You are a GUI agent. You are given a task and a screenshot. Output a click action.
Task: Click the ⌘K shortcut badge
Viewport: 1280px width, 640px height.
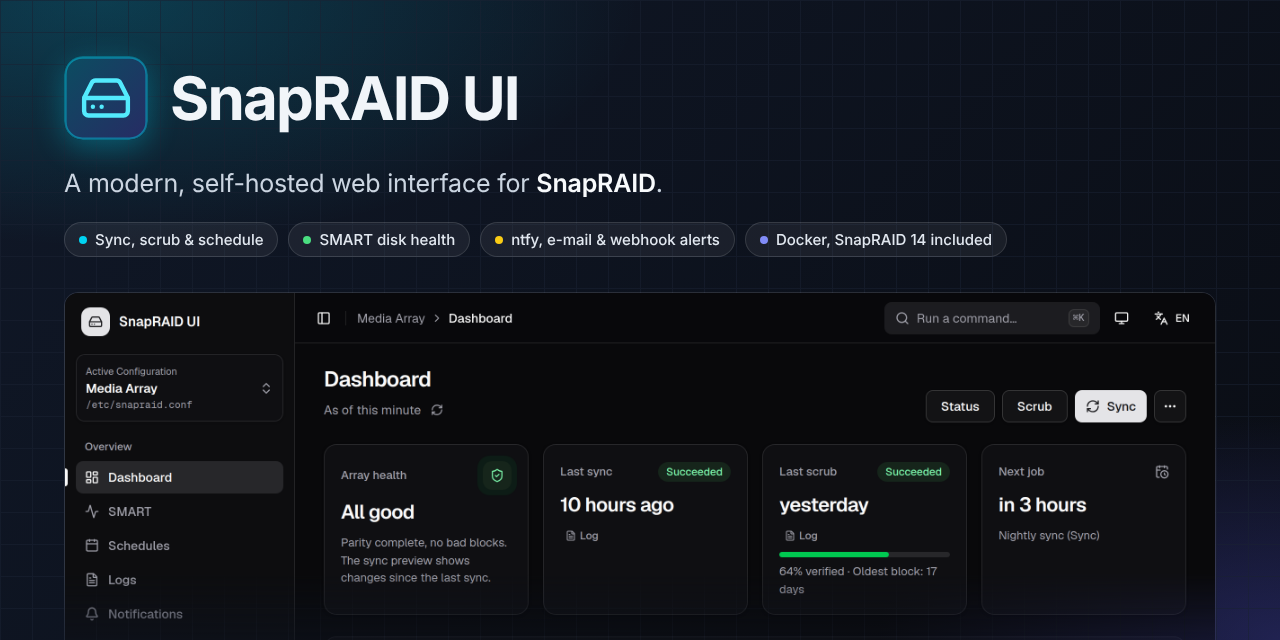point(1079,318)
